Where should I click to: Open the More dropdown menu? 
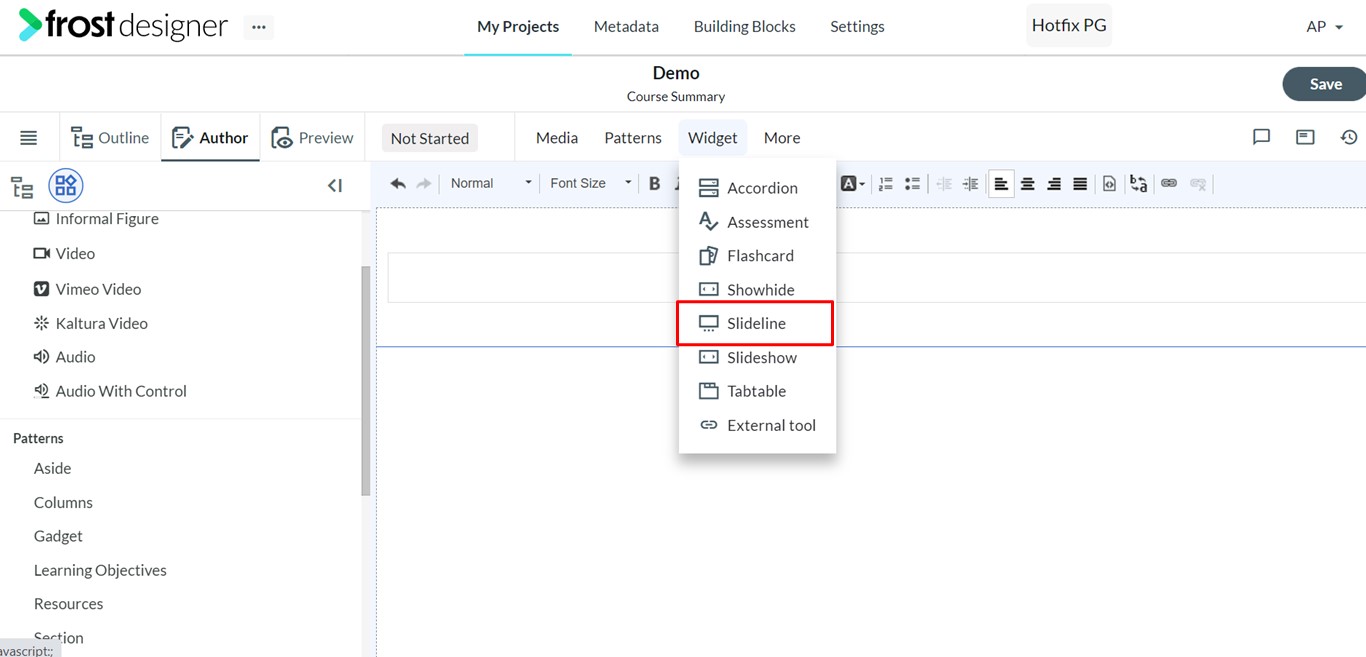click(782, 138)
